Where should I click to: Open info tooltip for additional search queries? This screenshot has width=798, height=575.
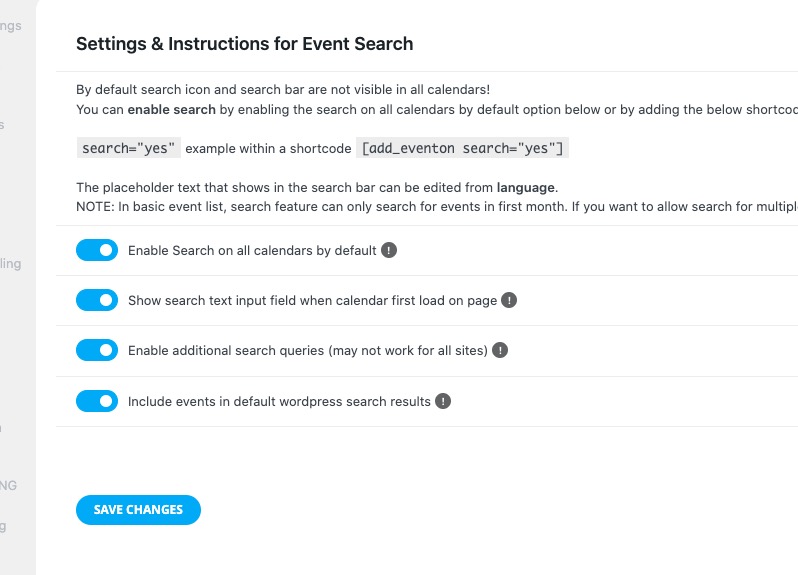pyautogui.click(x=500, y=350)
